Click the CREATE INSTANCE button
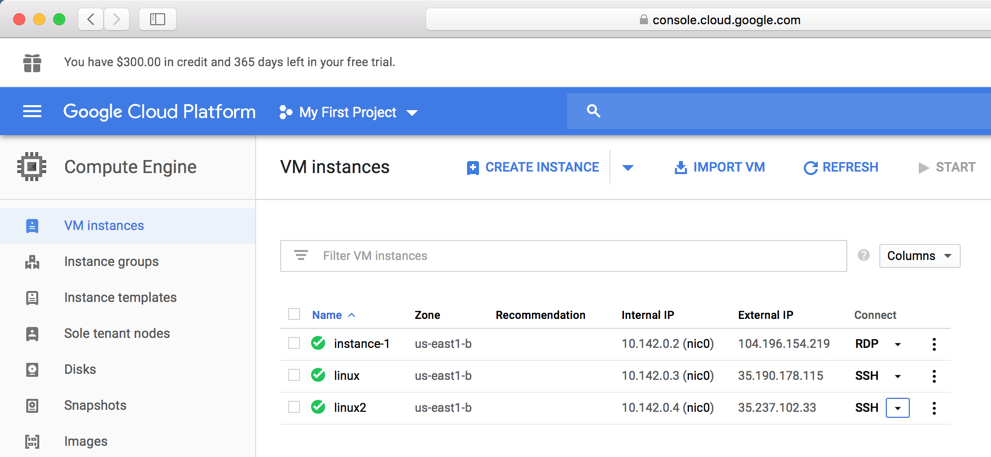This screenshot has height=457, width=991. [532, 168]
